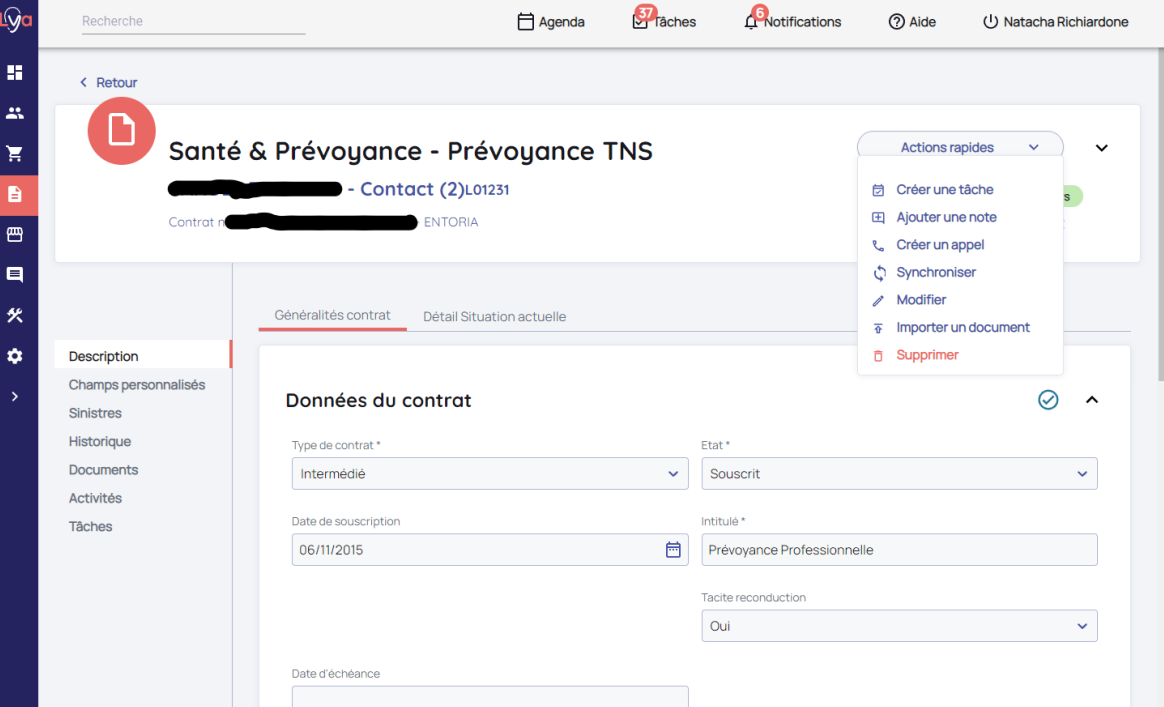Open the chat message sidebar icon
This screenshot has height=707, width=1164.
[x=15, y=275]
